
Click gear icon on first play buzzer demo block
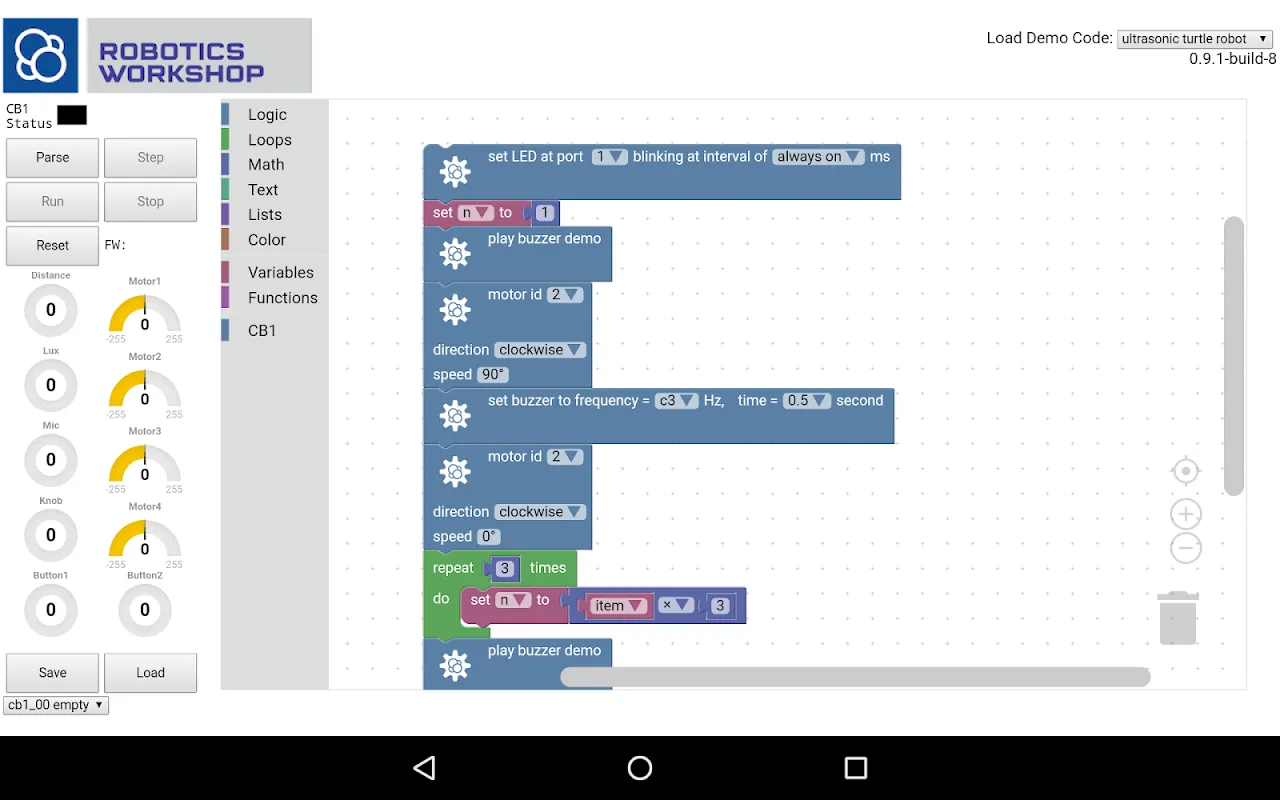click(455, 254)
